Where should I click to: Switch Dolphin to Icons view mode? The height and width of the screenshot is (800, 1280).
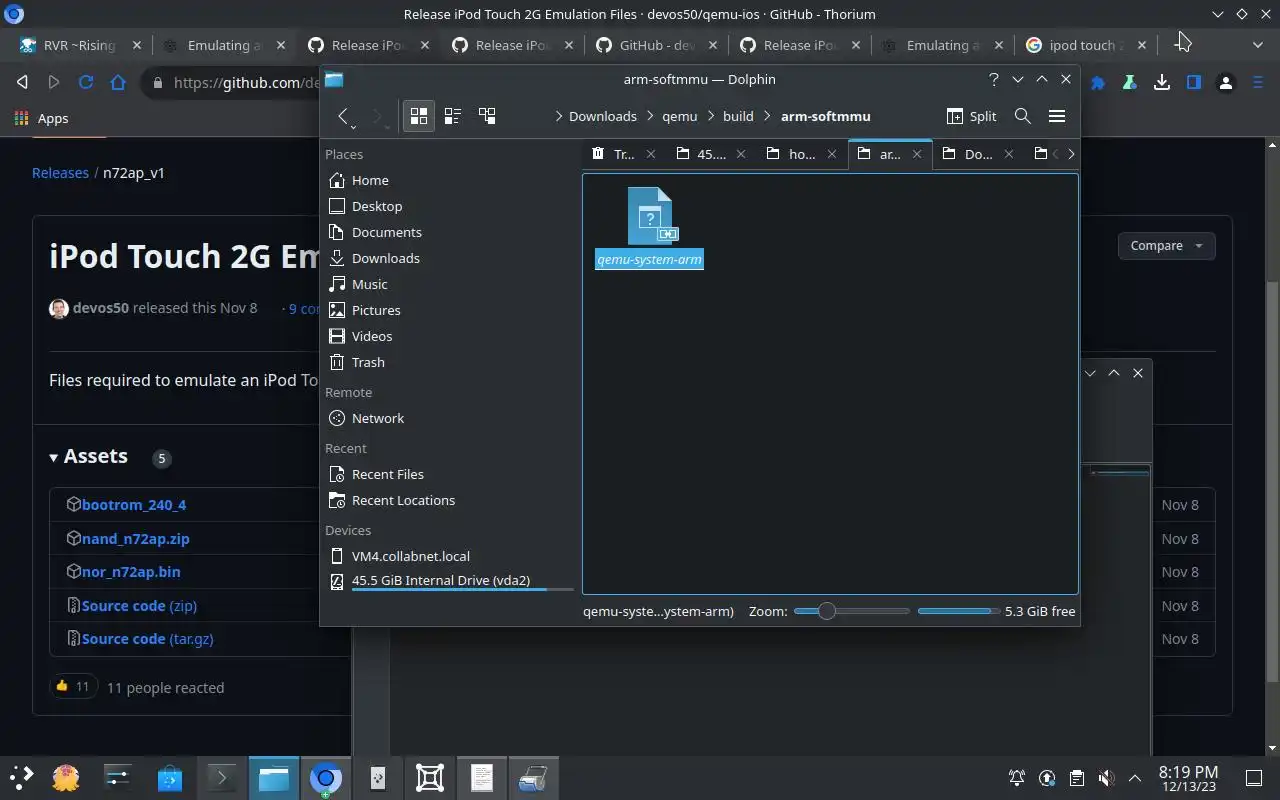tap(419, 116)
